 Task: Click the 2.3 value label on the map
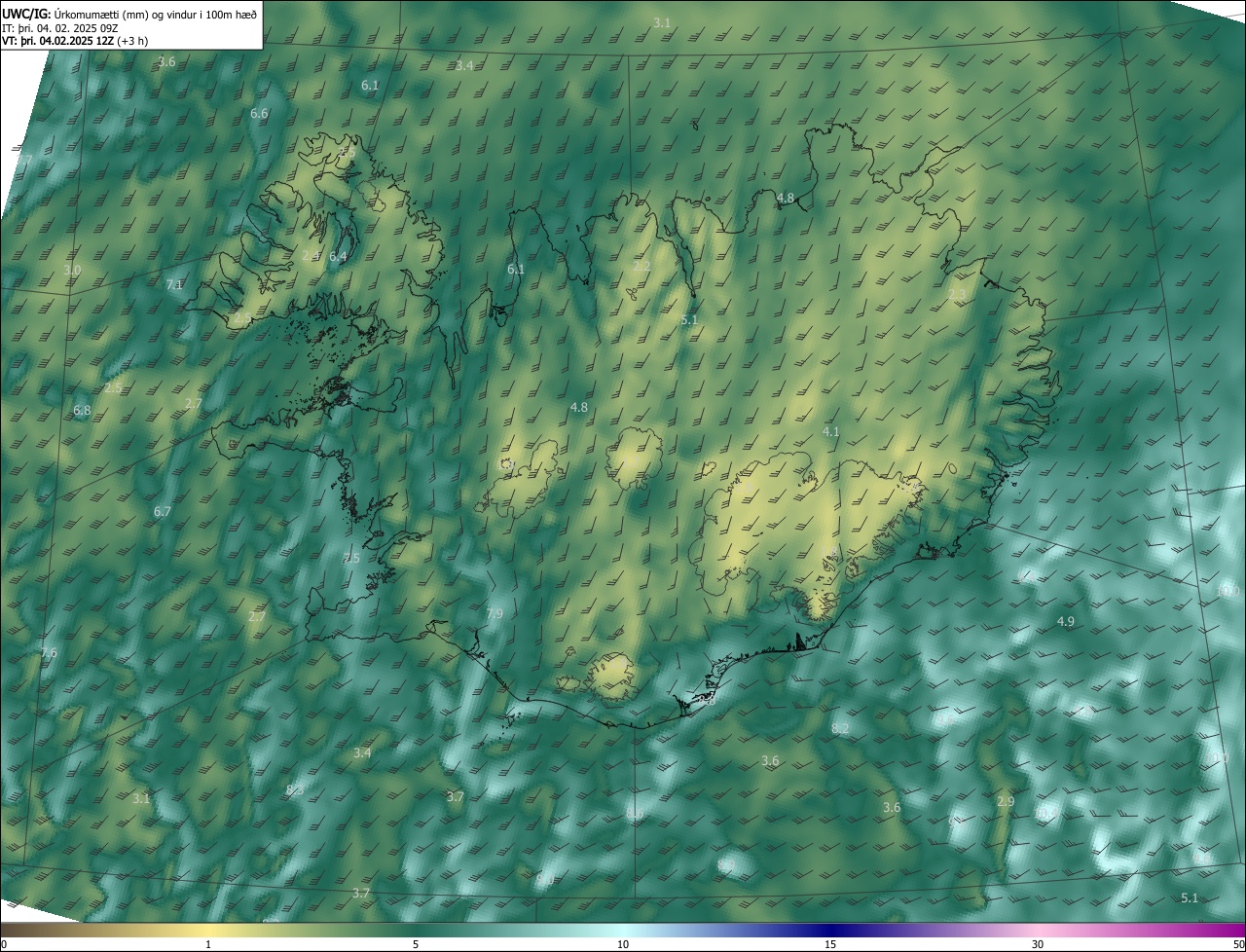pos(957,295)
